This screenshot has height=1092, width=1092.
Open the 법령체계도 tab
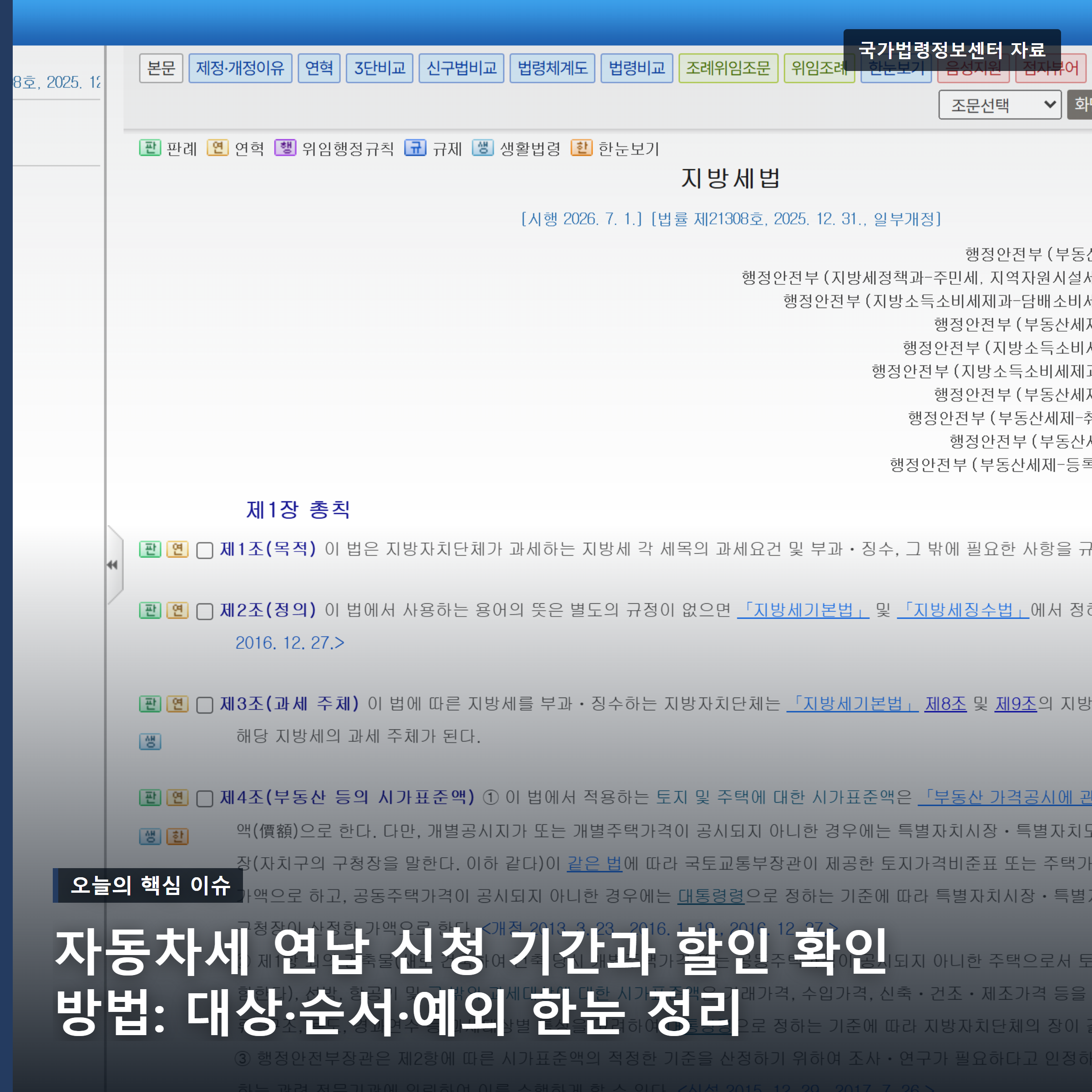point(552,68)
